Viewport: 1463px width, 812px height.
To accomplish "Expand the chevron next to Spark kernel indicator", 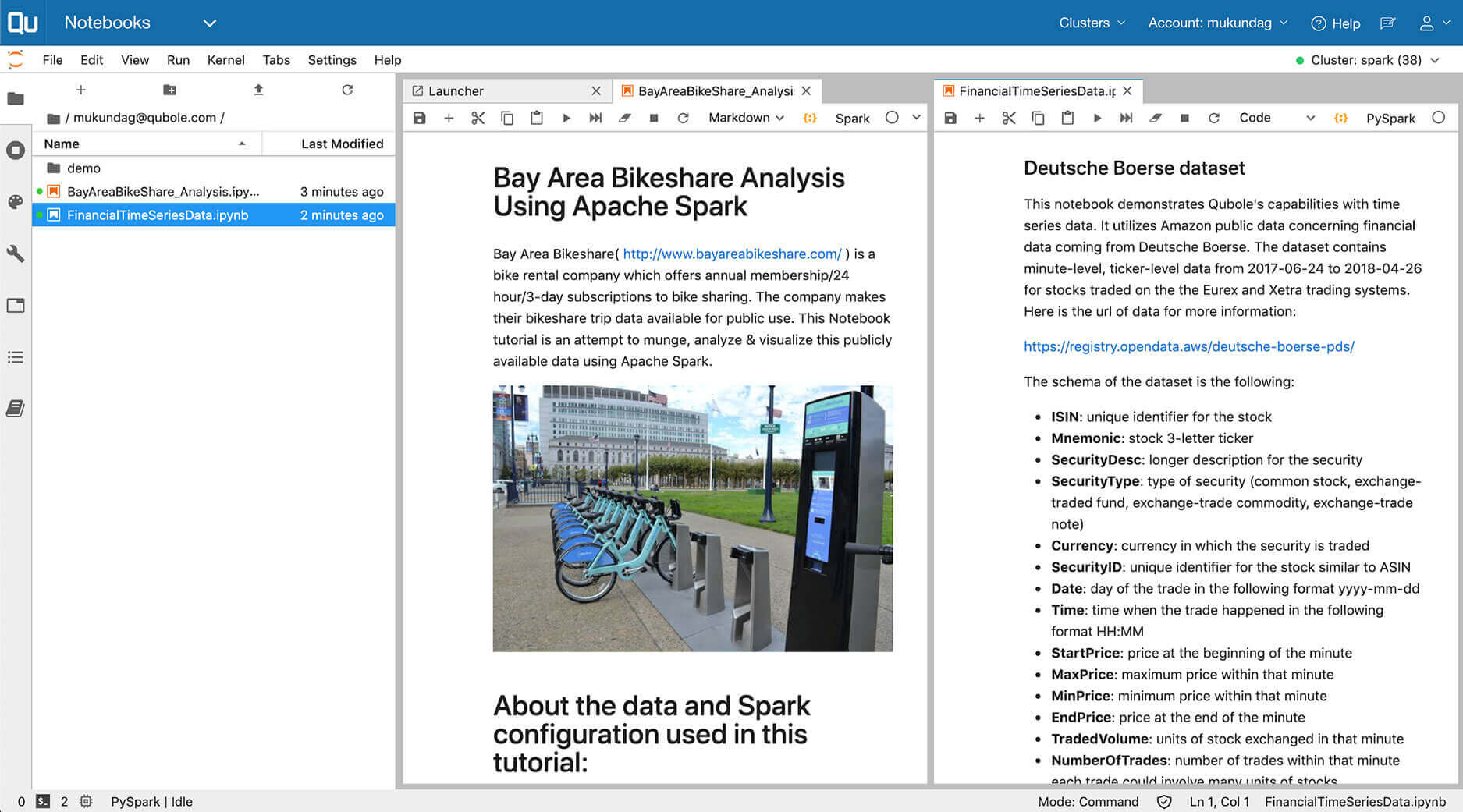I will [x=917, y=118].
